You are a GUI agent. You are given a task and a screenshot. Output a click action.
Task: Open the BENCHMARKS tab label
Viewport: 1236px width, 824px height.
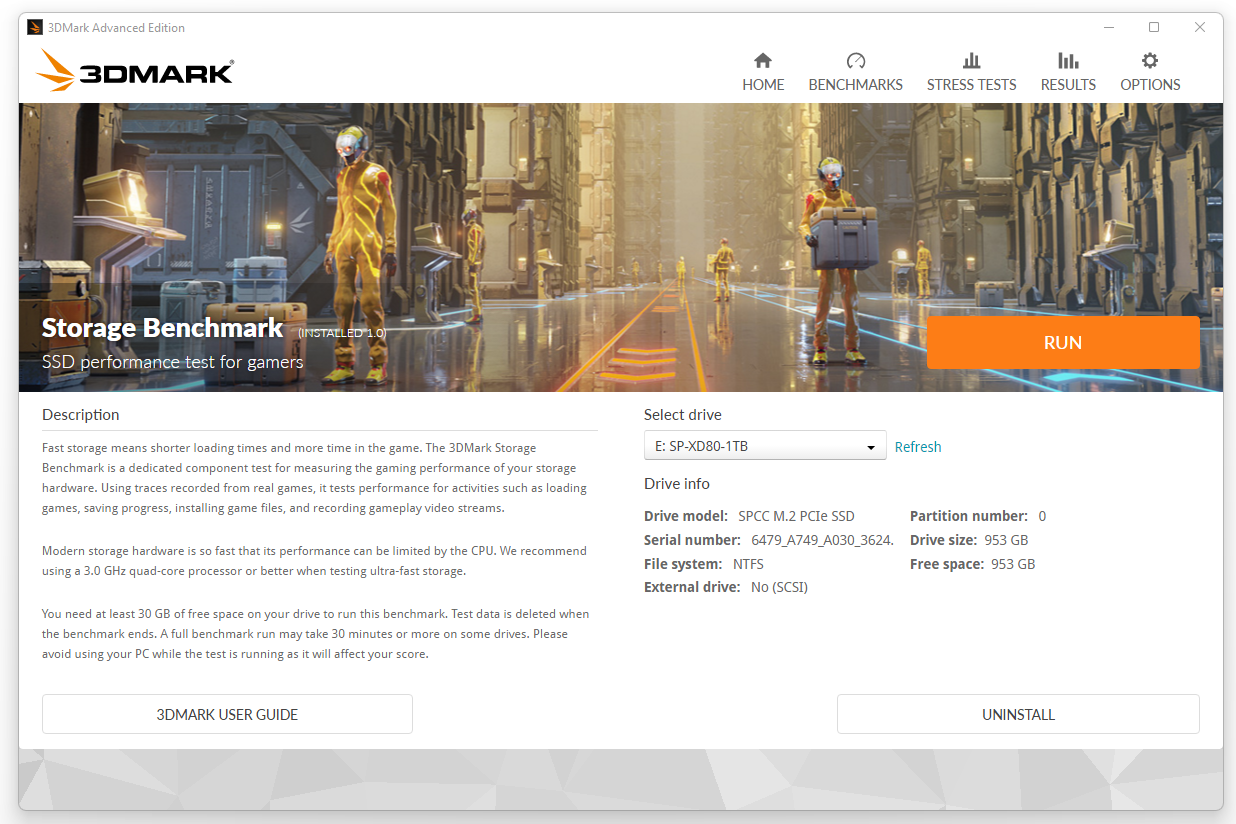855,85
